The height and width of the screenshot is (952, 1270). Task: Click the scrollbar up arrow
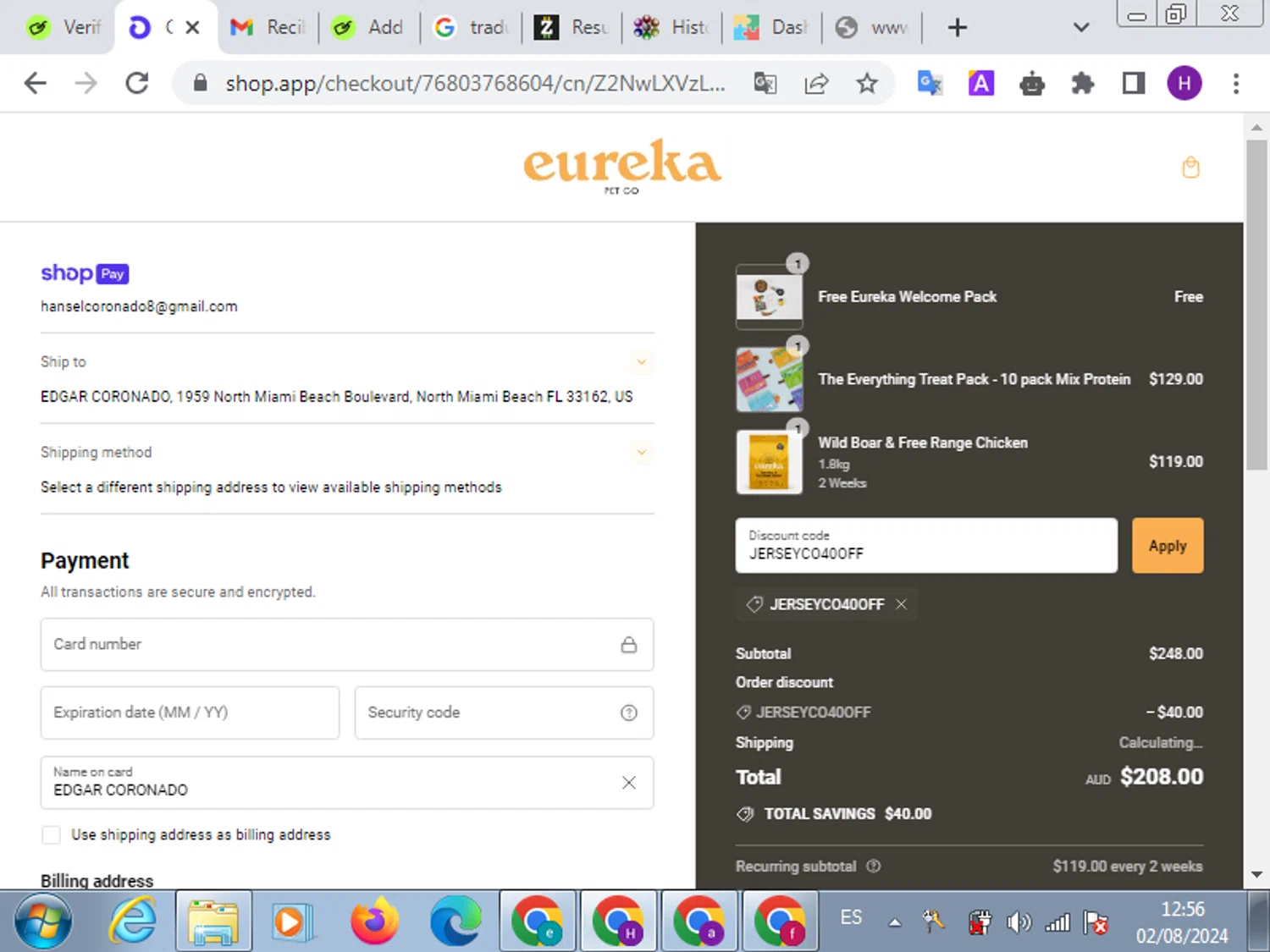coord(1256,127)
